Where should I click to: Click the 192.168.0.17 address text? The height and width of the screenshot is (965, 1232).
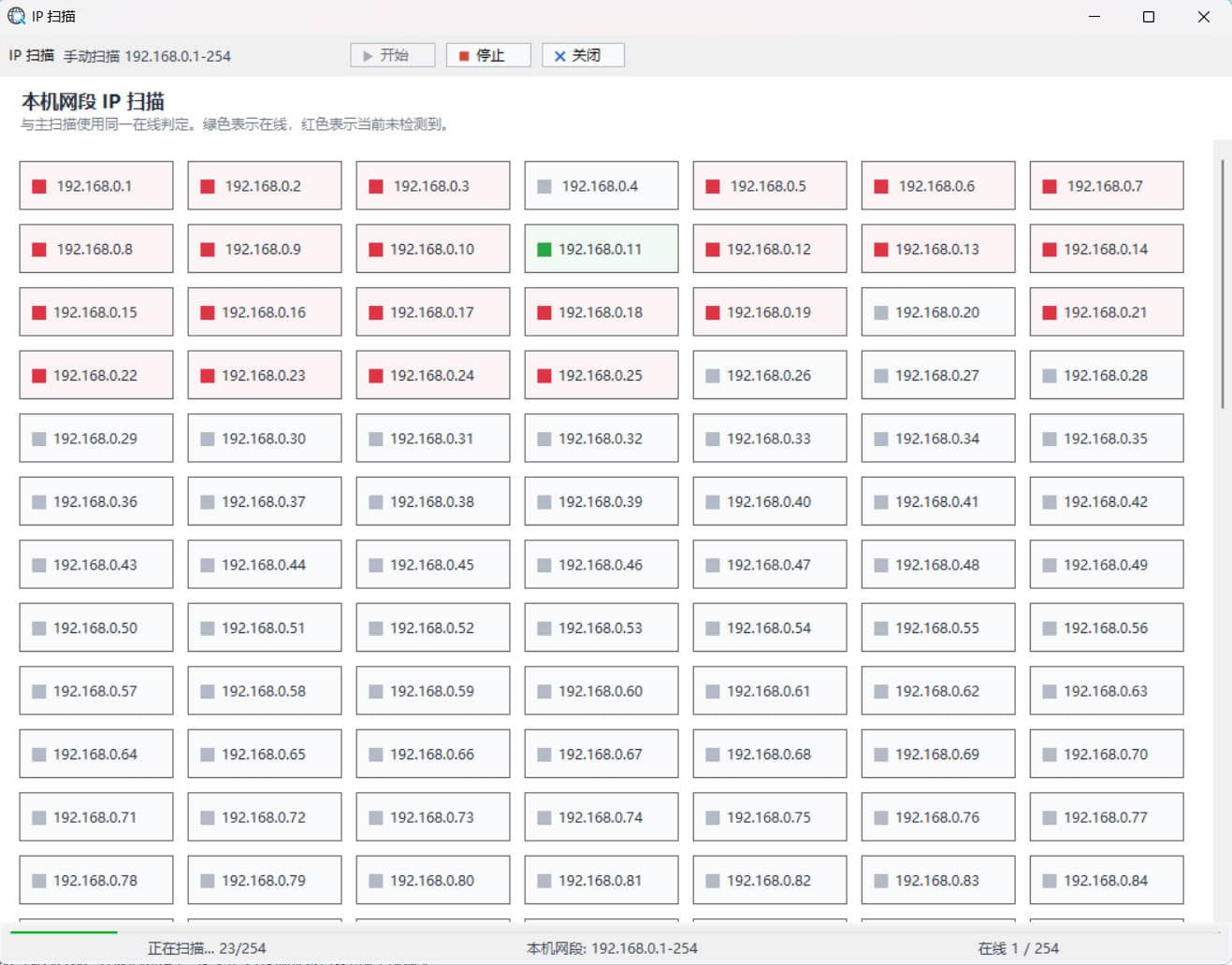click(432, 312)
